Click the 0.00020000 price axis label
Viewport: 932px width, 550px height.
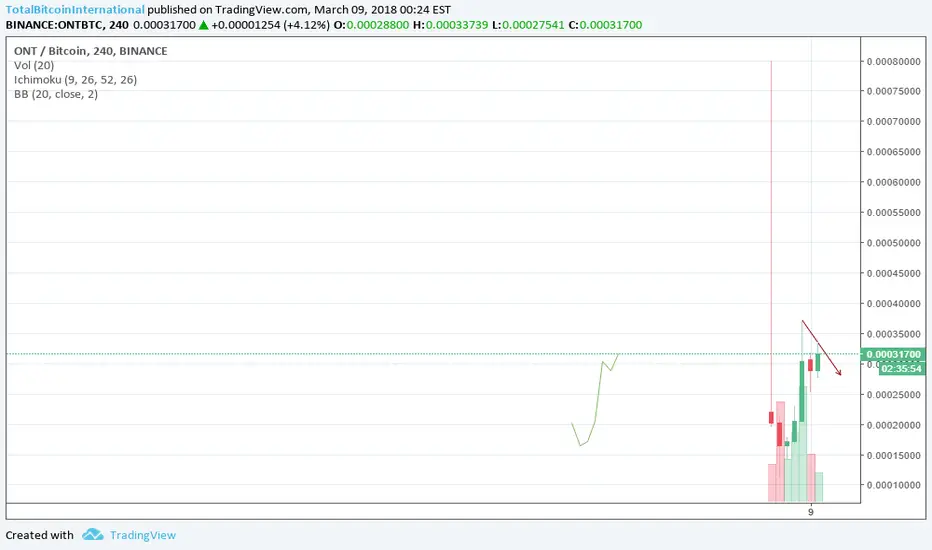tap(893, 425)
